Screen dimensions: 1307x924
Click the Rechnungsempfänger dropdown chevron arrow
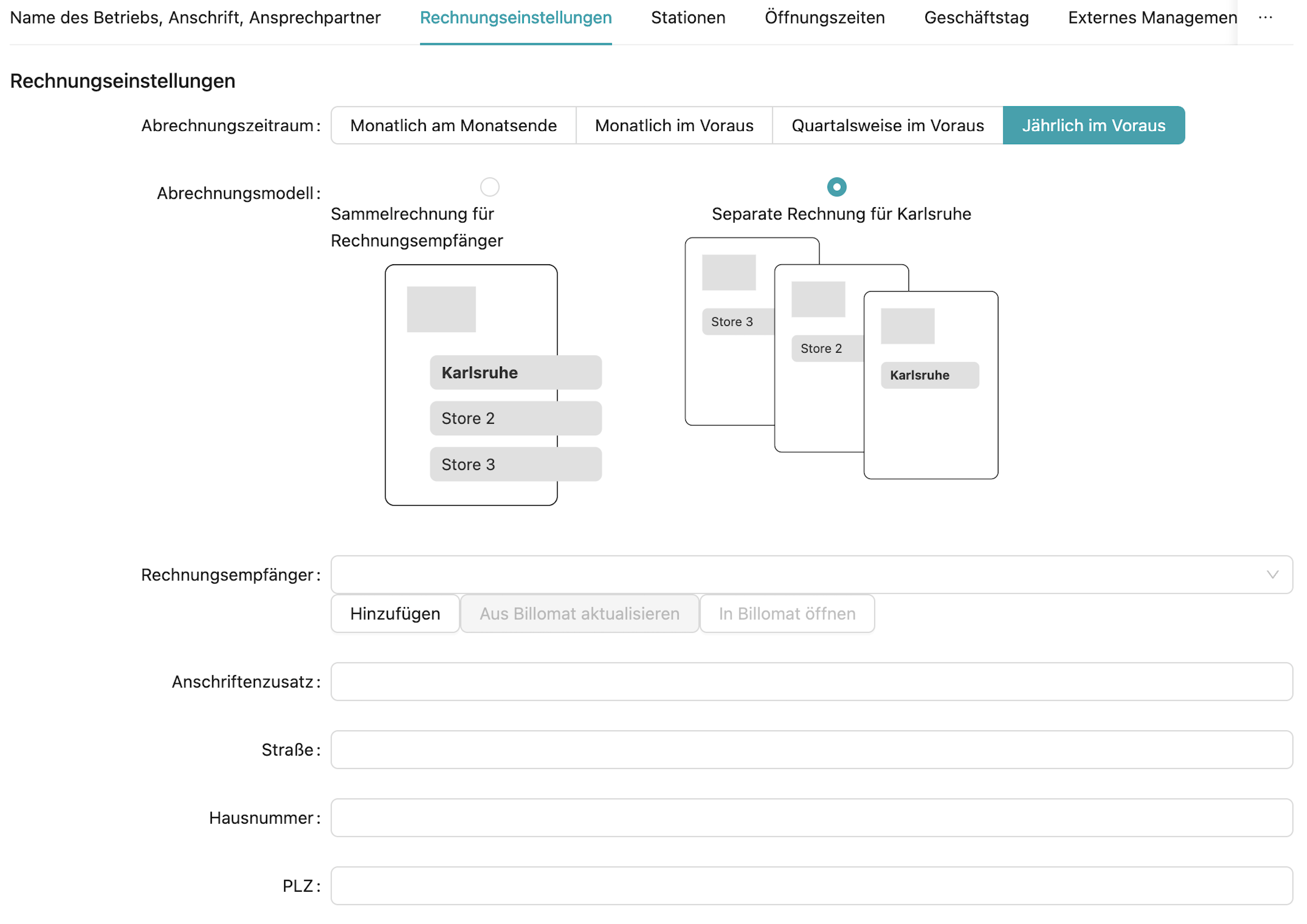point(1272,575)
